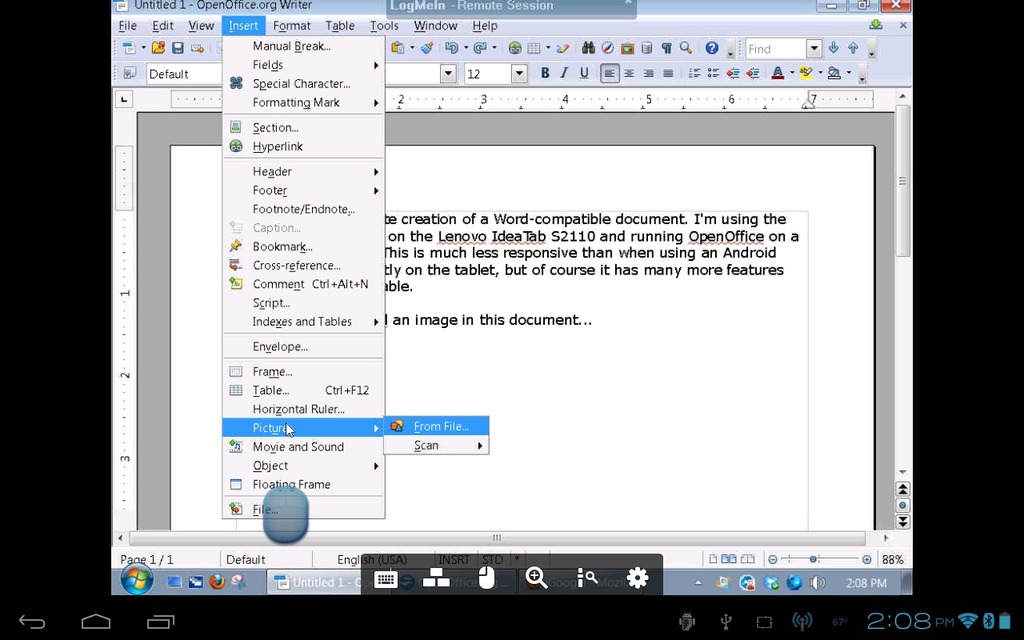
Task: Toggle Bold formatting
Action: point(545,73)
